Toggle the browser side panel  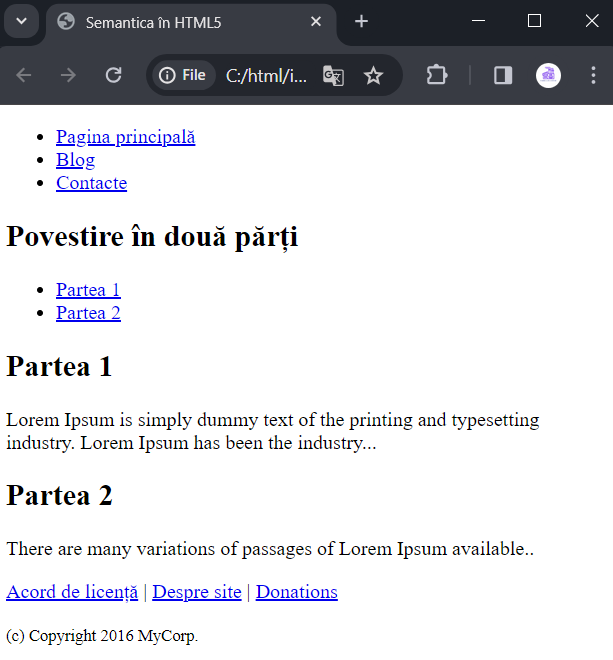tap(503, 75)
